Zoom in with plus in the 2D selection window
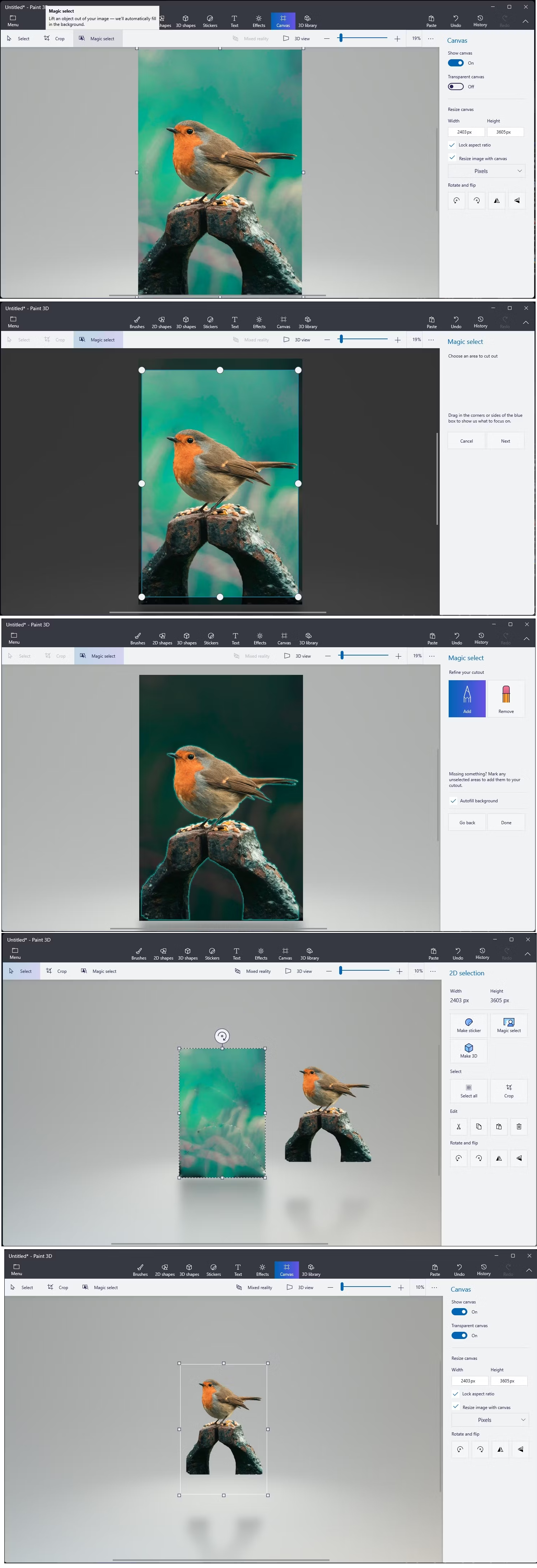The width and height of the screenshot is (537, 1568). click(400, 971)
